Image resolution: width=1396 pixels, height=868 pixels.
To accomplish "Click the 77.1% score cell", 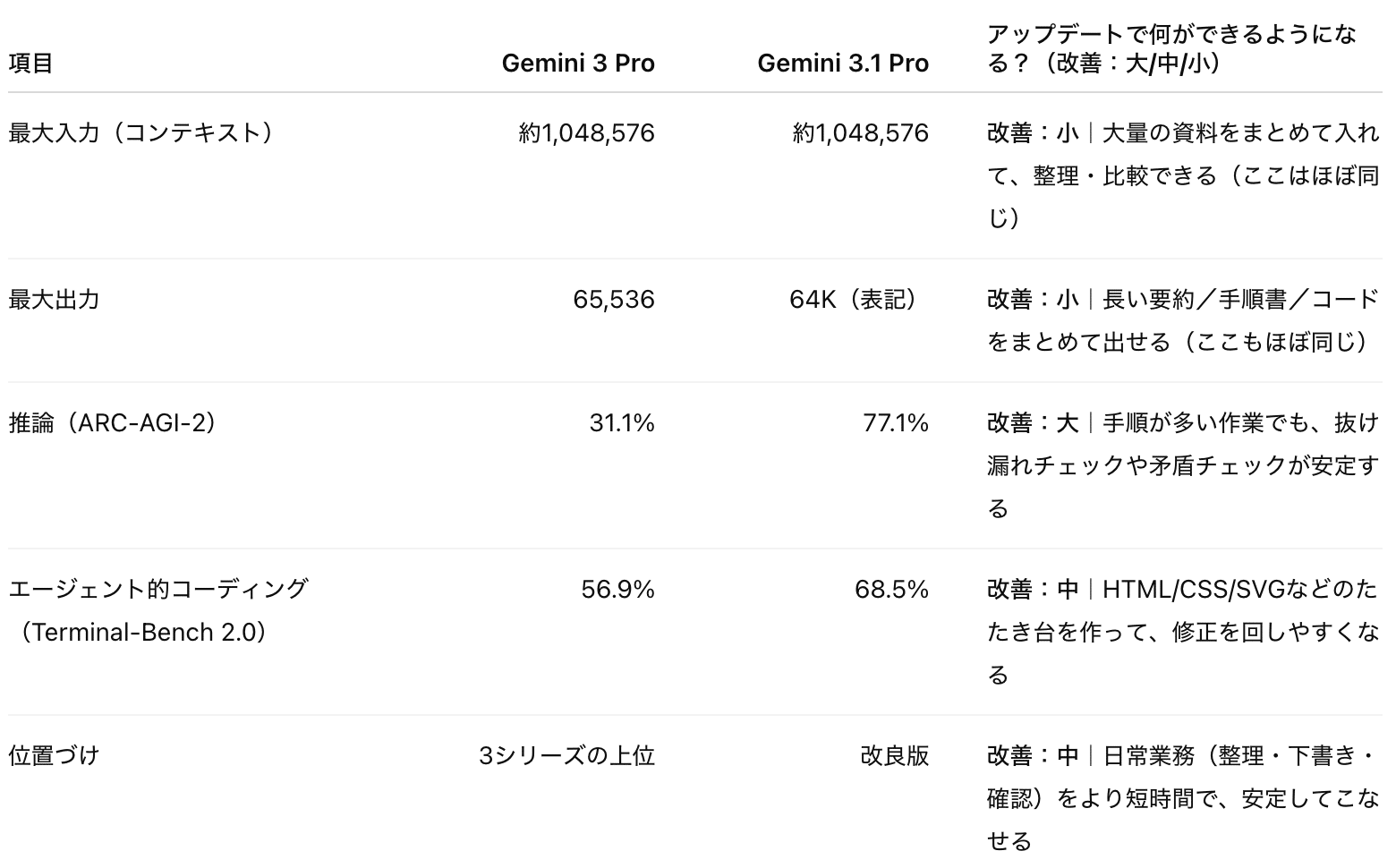I will point(896,423).
